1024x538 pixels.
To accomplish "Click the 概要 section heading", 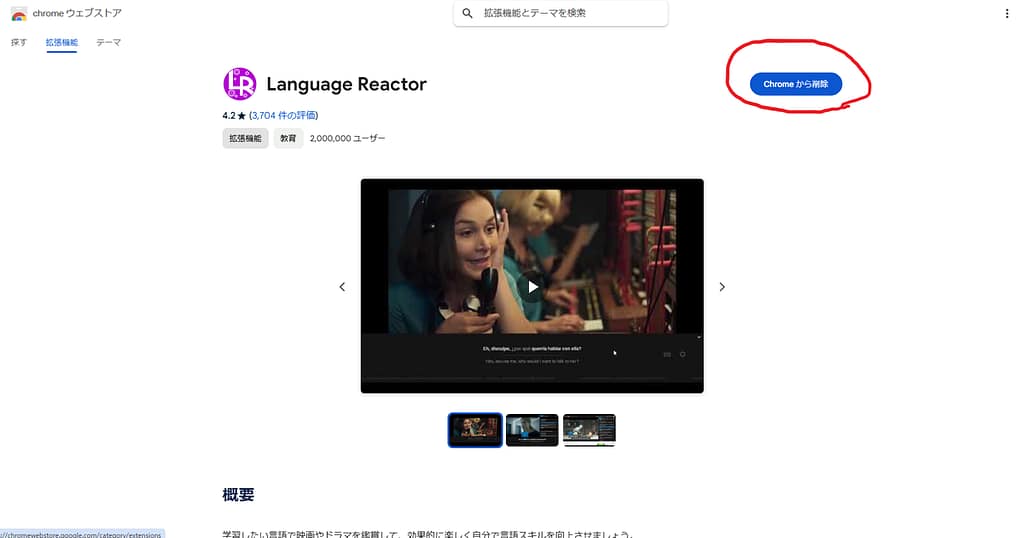I will click(x=239, y=495).
